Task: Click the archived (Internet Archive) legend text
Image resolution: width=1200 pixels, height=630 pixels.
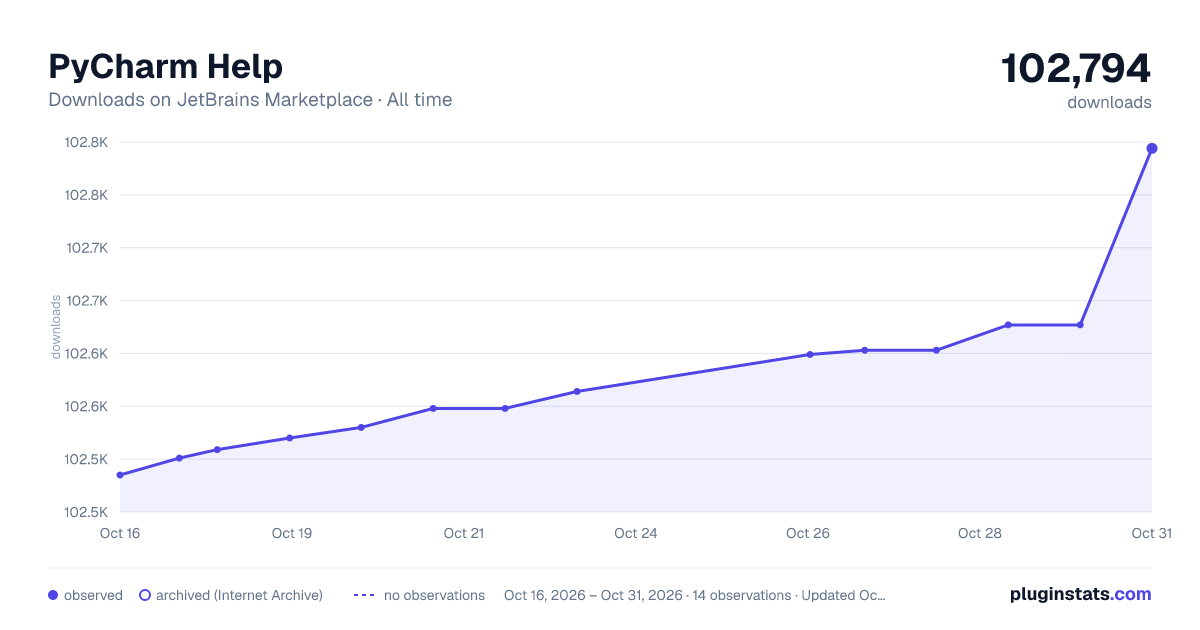Action: pyautogui.click(x=239, y=595)
